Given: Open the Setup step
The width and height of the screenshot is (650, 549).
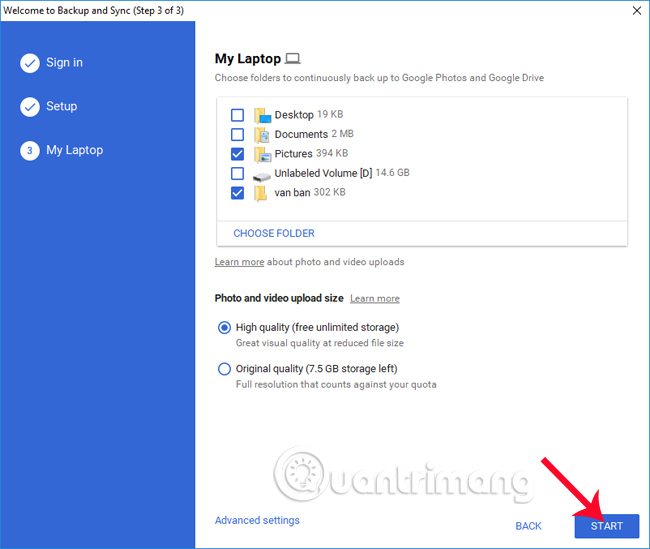Looking at the screenshot, I should [x=61, y=107].
